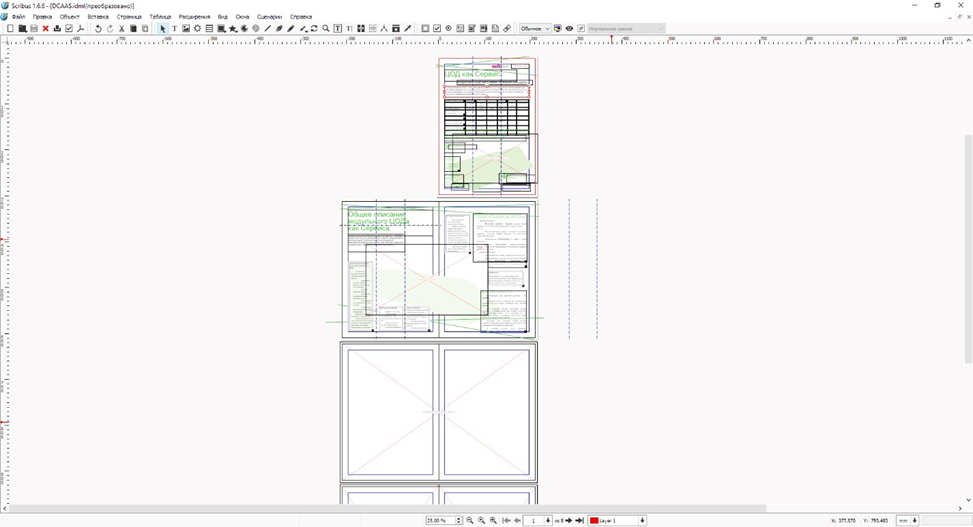The image size is (973, 527).
Task: Select the Shape tool in toolbar
Action: click(x=221, y=29)
